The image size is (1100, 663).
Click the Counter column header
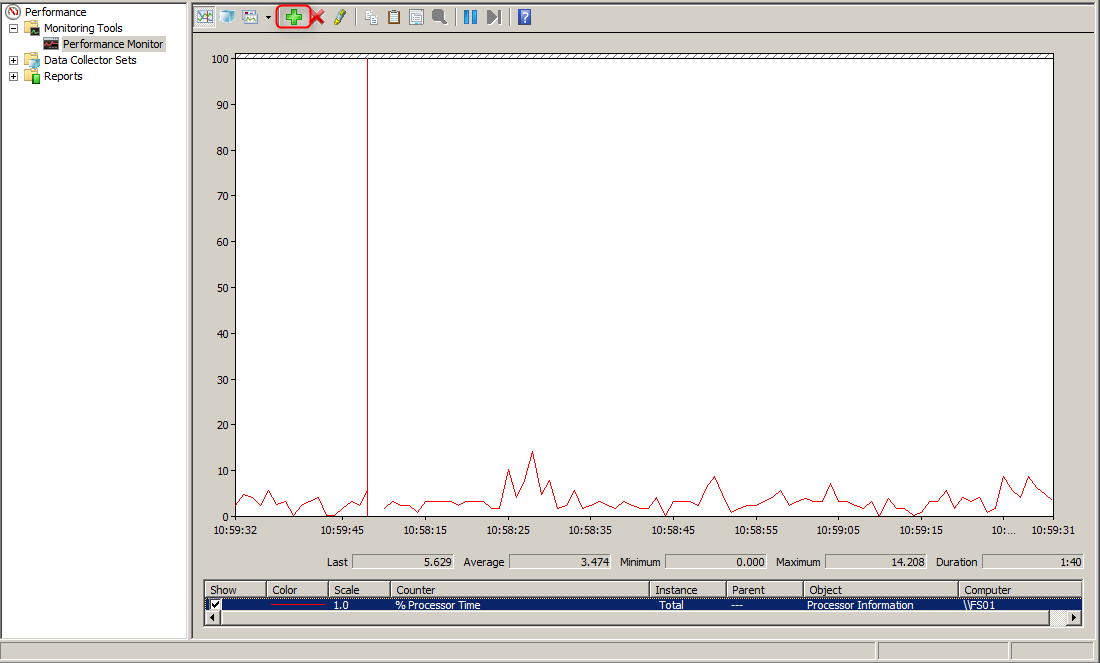[520, 590]
